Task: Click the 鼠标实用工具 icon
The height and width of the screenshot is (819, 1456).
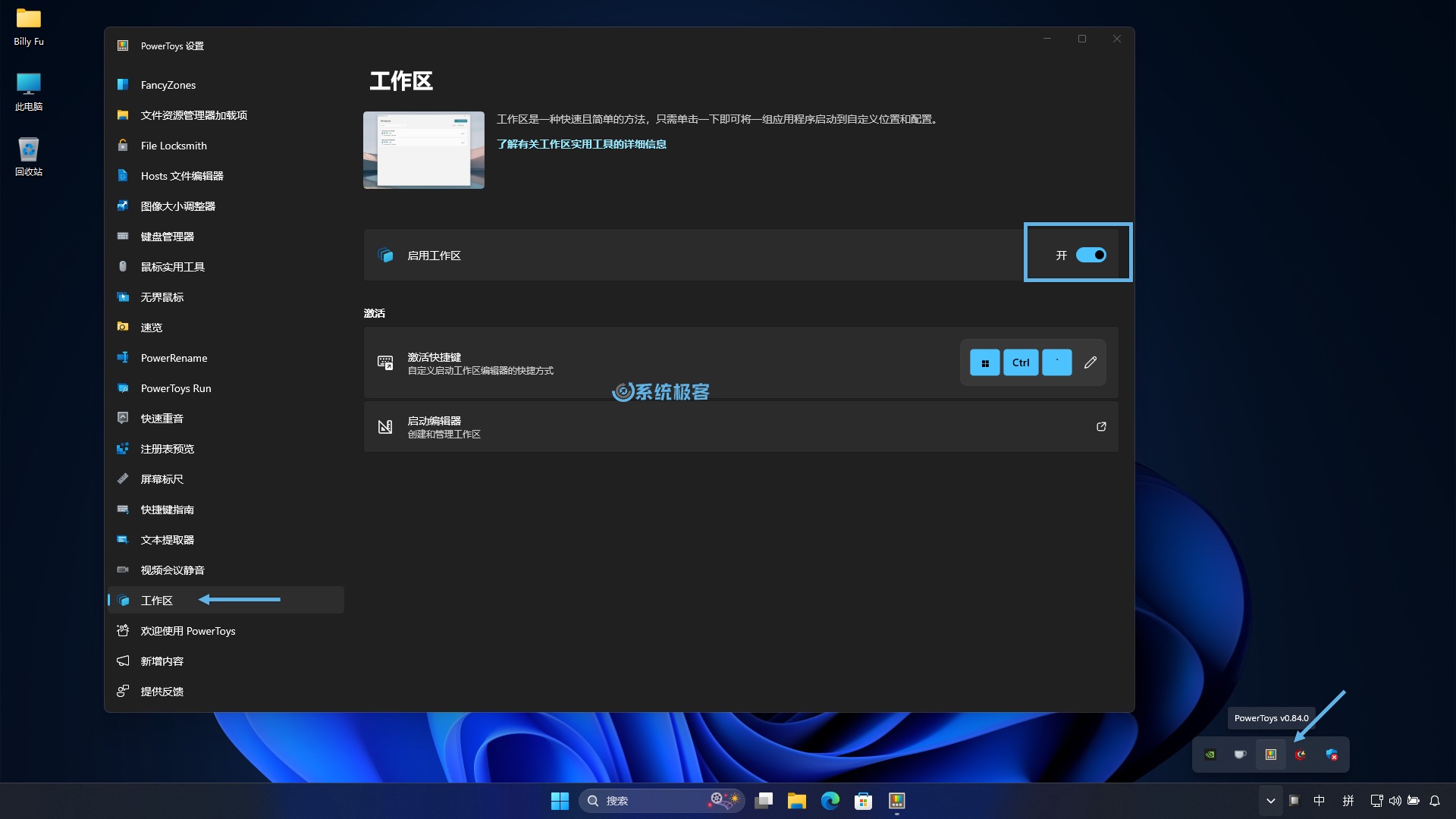Action: coord(122,266)
